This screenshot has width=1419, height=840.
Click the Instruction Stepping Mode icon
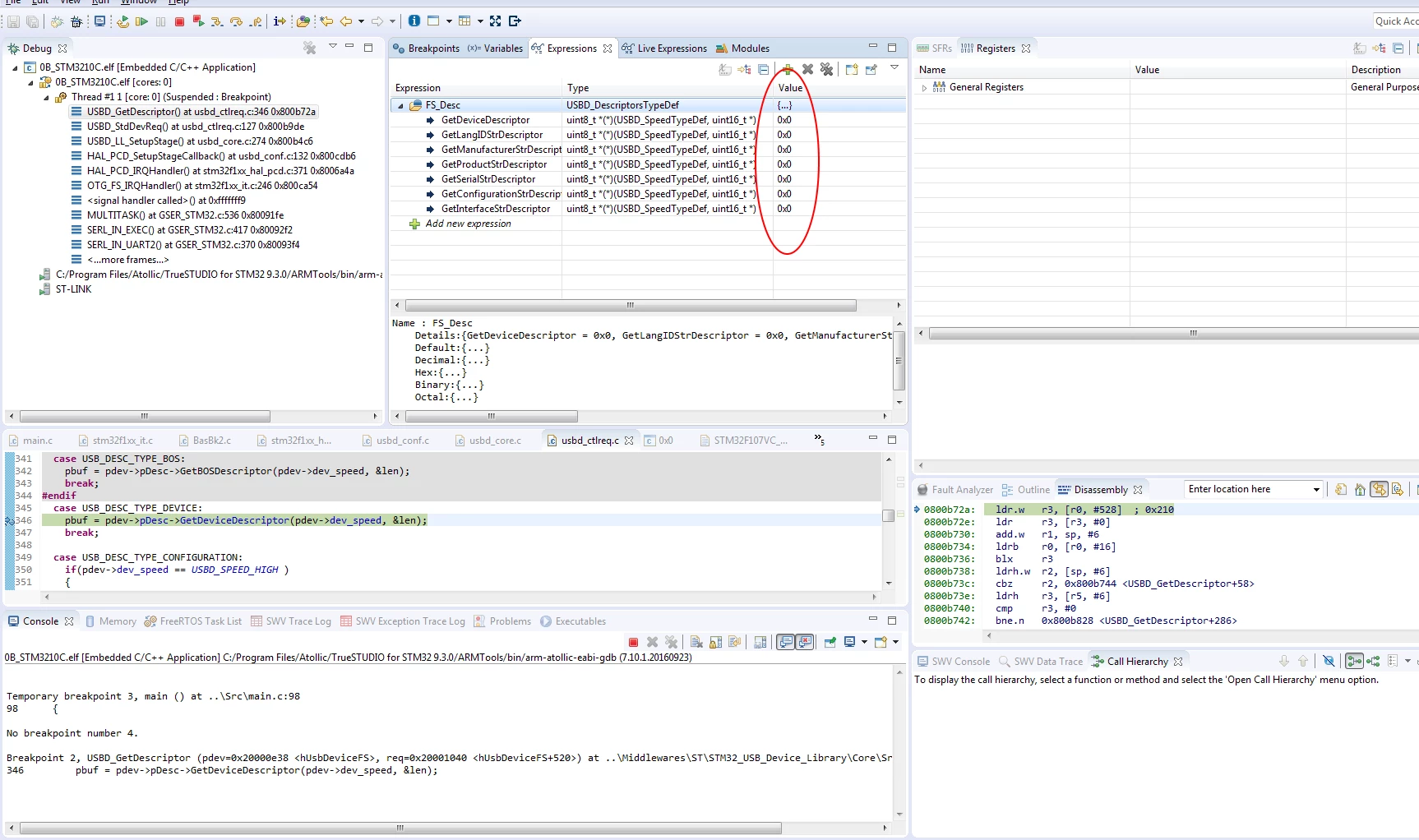pyautogui.click(x=280, y=21)
